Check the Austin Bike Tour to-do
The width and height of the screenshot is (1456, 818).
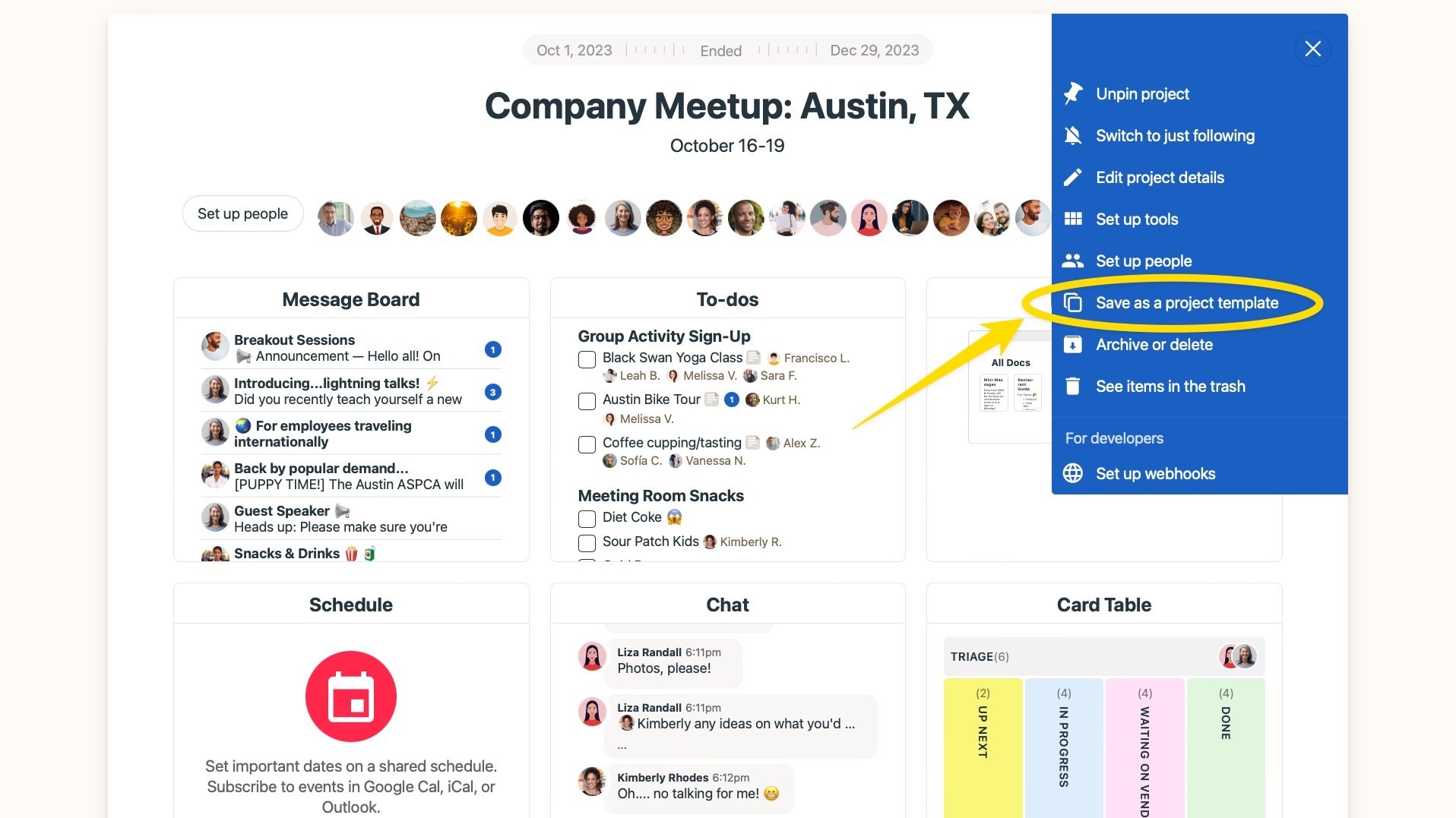pos(587,401)
